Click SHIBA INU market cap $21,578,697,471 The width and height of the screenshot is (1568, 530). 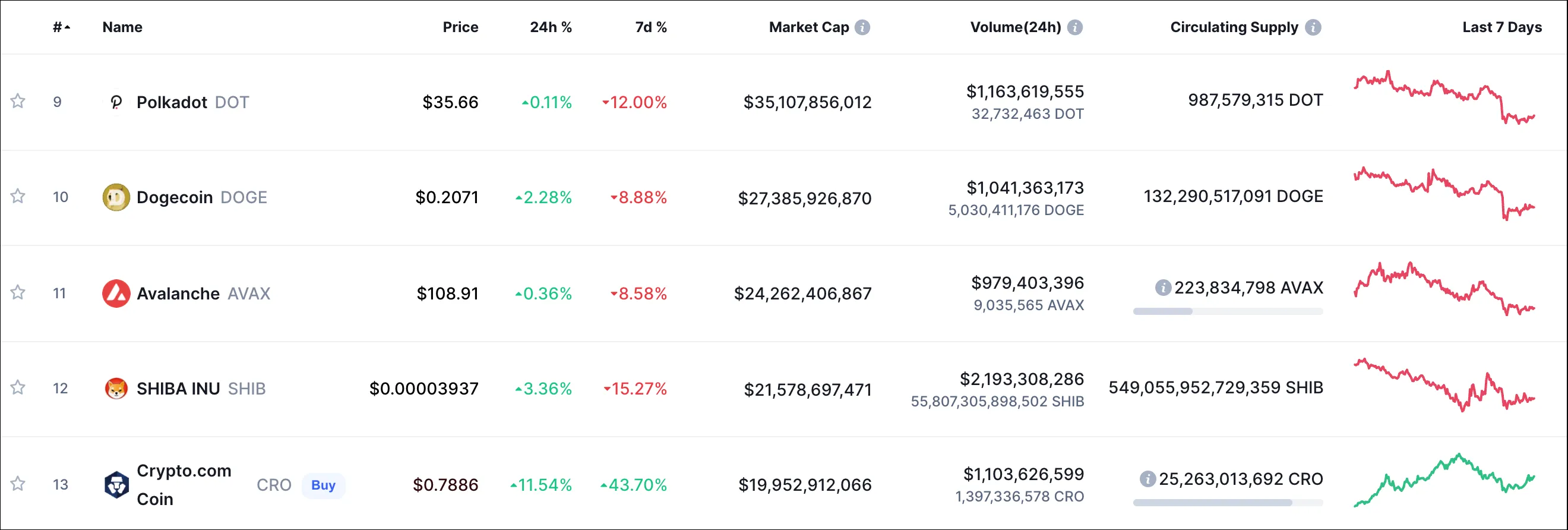click(x=808, y=389)
